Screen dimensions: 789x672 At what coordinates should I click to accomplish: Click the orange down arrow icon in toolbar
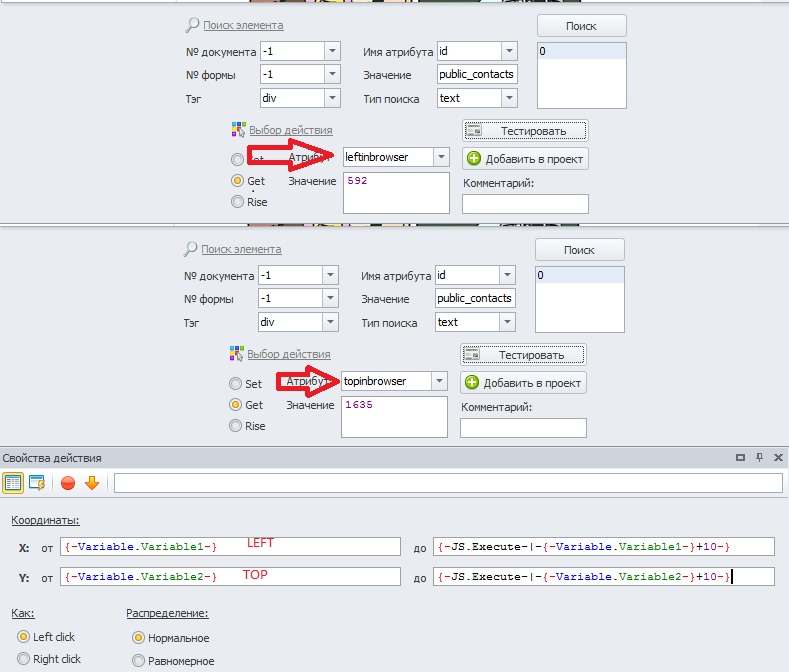click(x=92, y=483)
